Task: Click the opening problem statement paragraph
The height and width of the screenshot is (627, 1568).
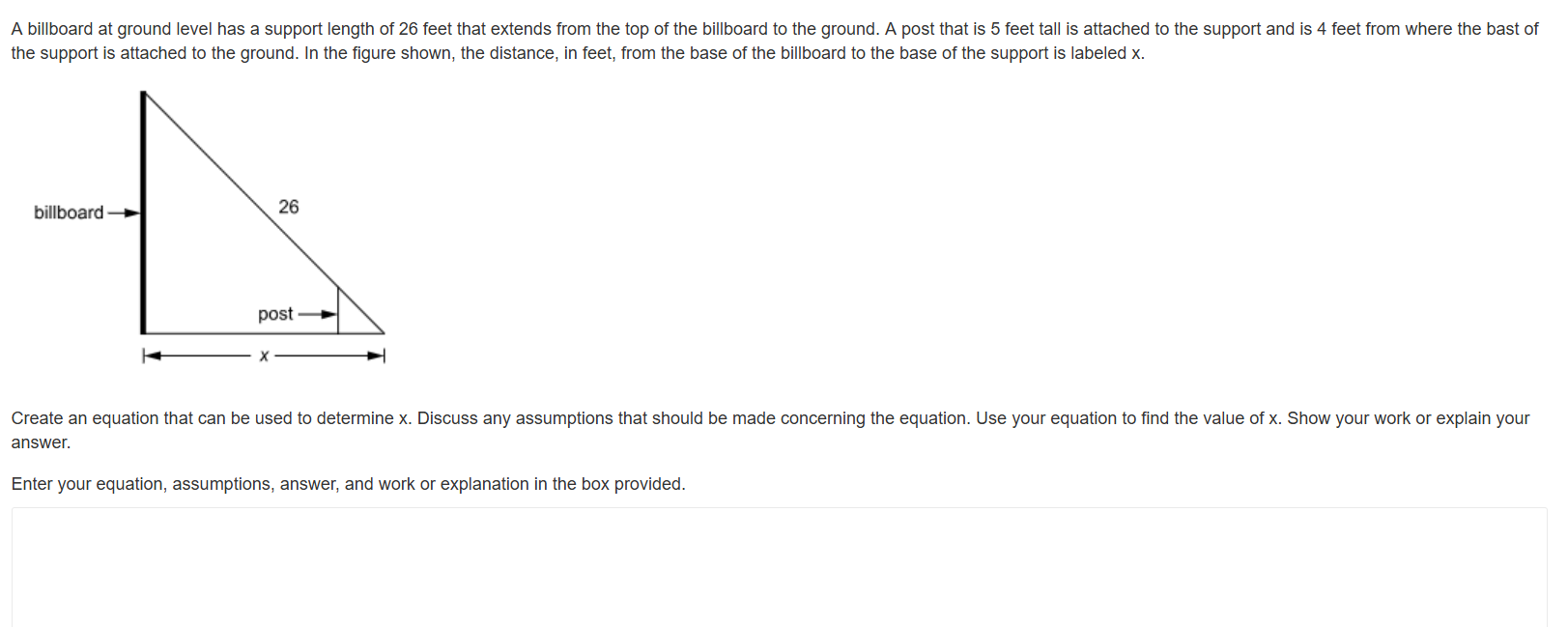Action: (775, 42)
